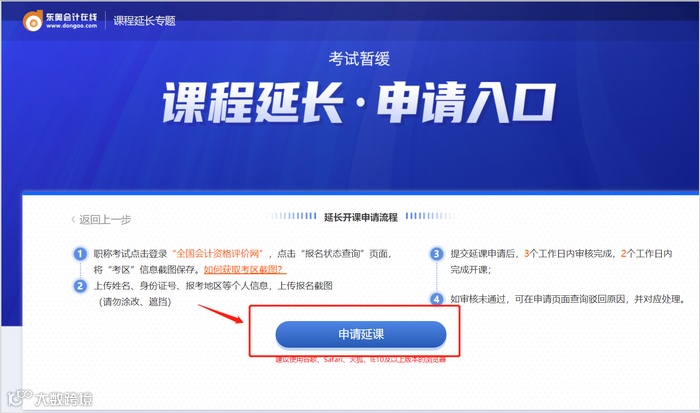Image resolution: width=700 pixels, height=413 pixels.
Task: Click the 延长开课申请流程 section heading
Action: (361, 217)
